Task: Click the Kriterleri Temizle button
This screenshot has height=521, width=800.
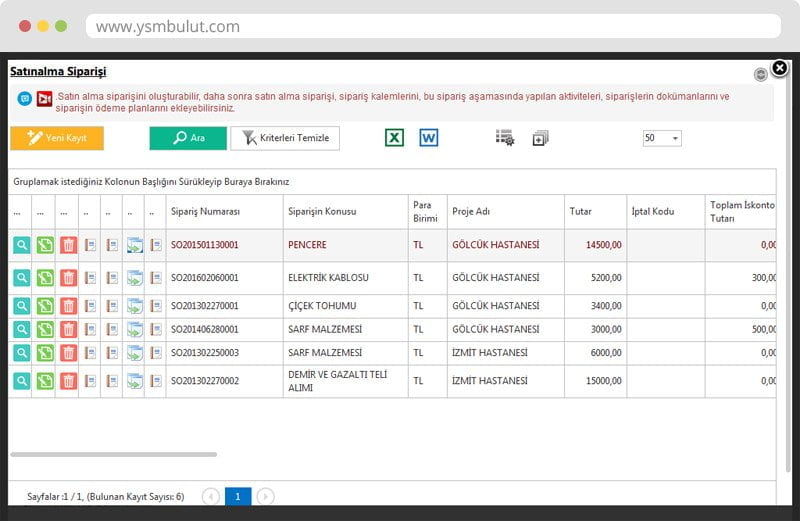Action: point(285,138)
